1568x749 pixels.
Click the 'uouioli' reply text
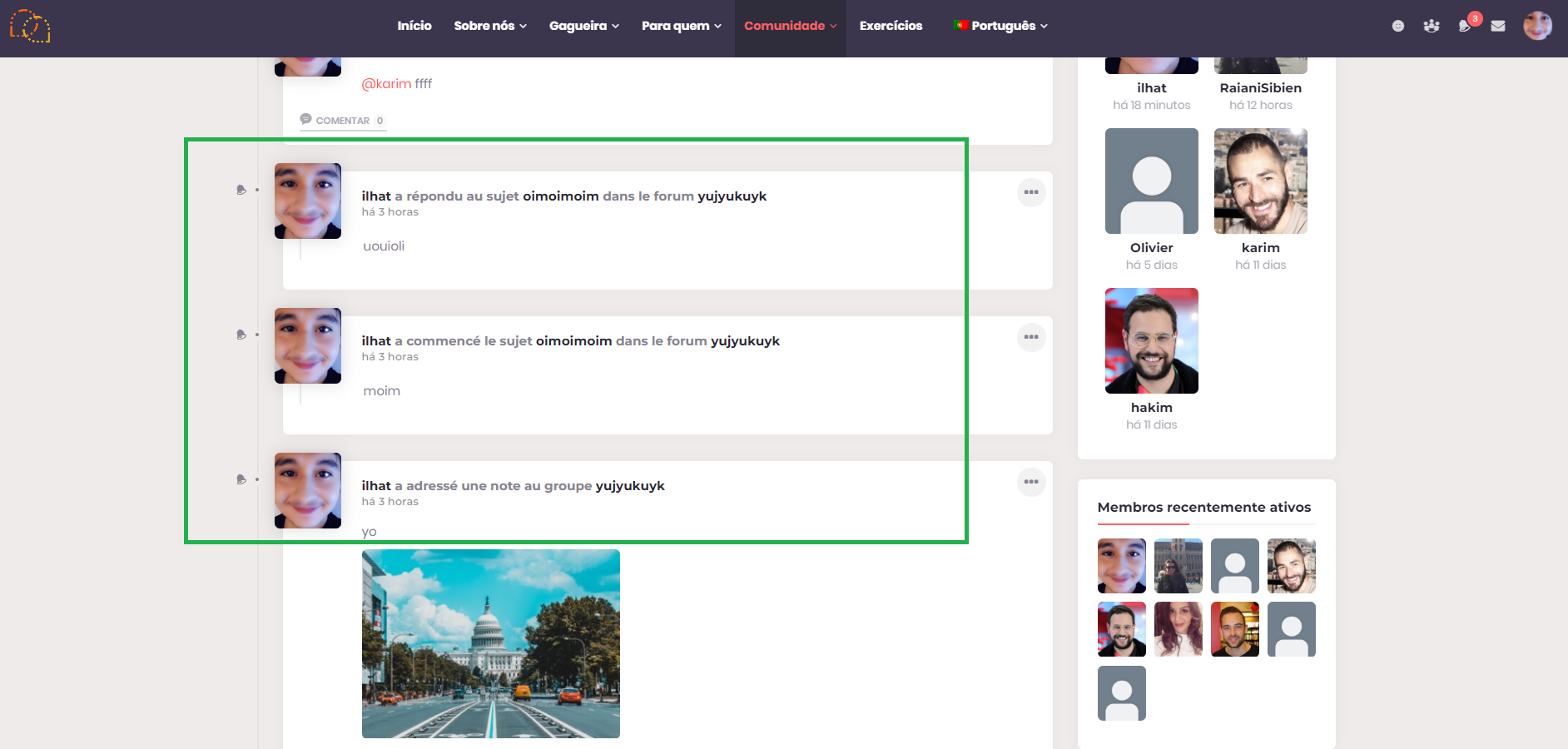click(384, 246)
